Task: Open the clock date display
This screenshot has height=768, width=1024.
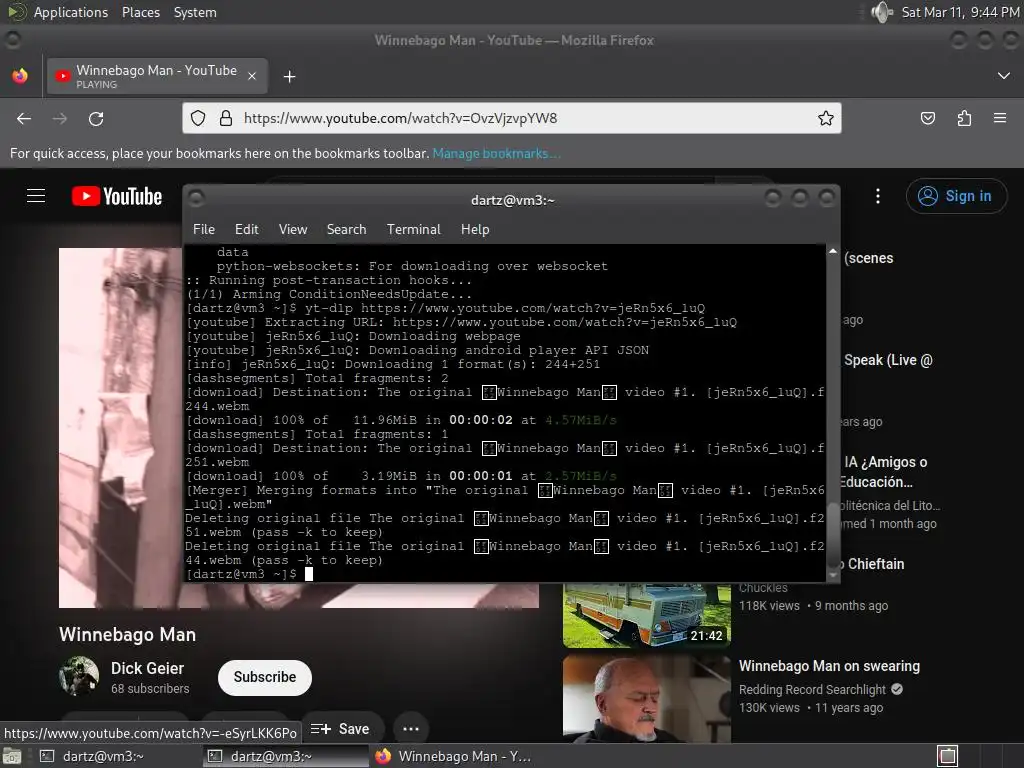Action: 960,12
